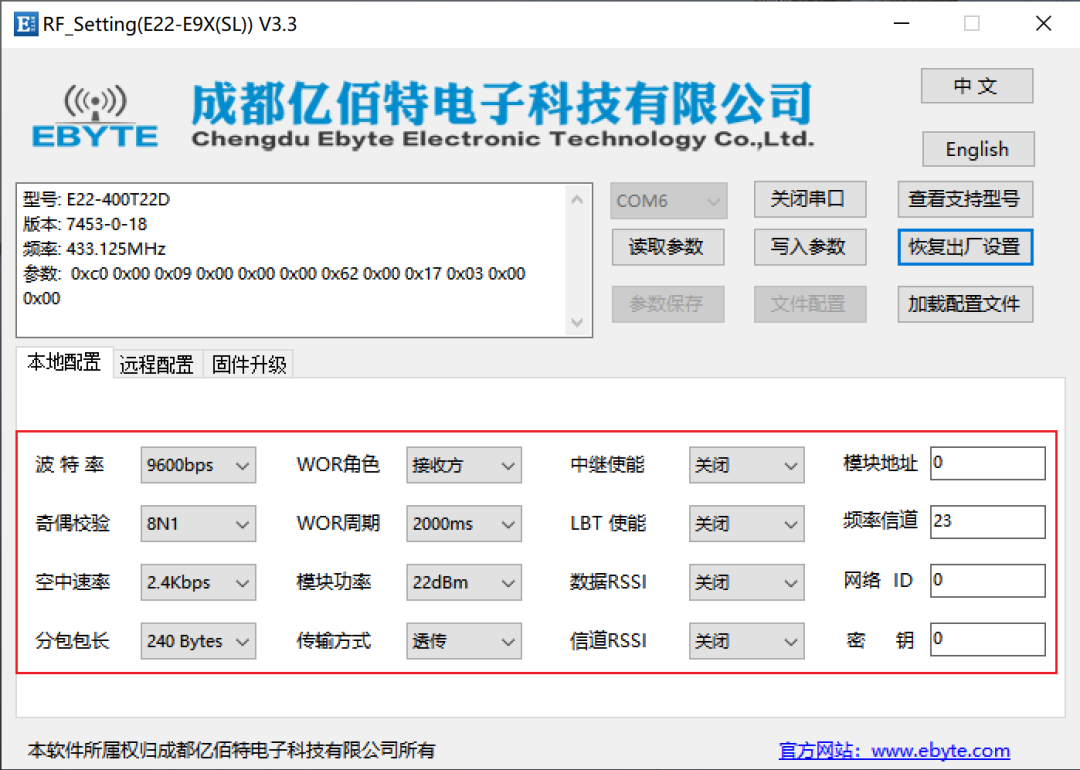Expand the 传输方式 透传 dropdown
The height and width of the screenshot is (770, 1080).
click(464, 641)
